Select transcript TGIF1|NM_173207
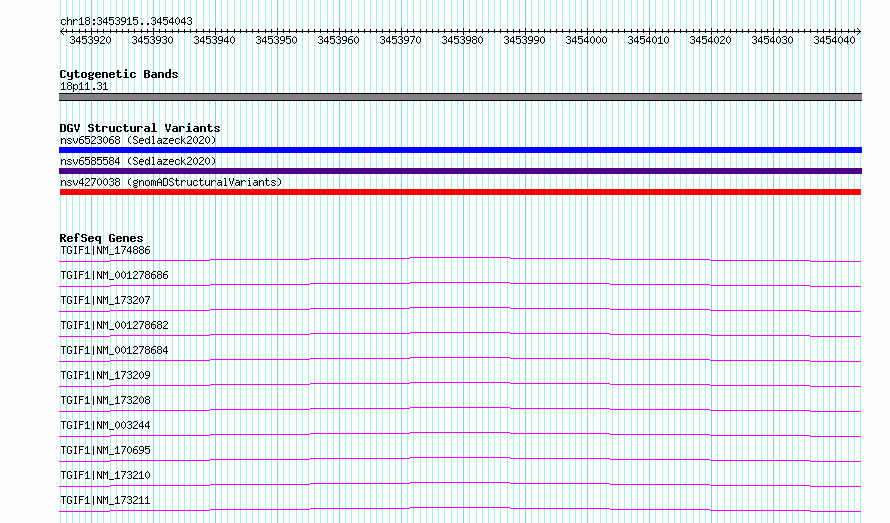 (x=106, y=300)
